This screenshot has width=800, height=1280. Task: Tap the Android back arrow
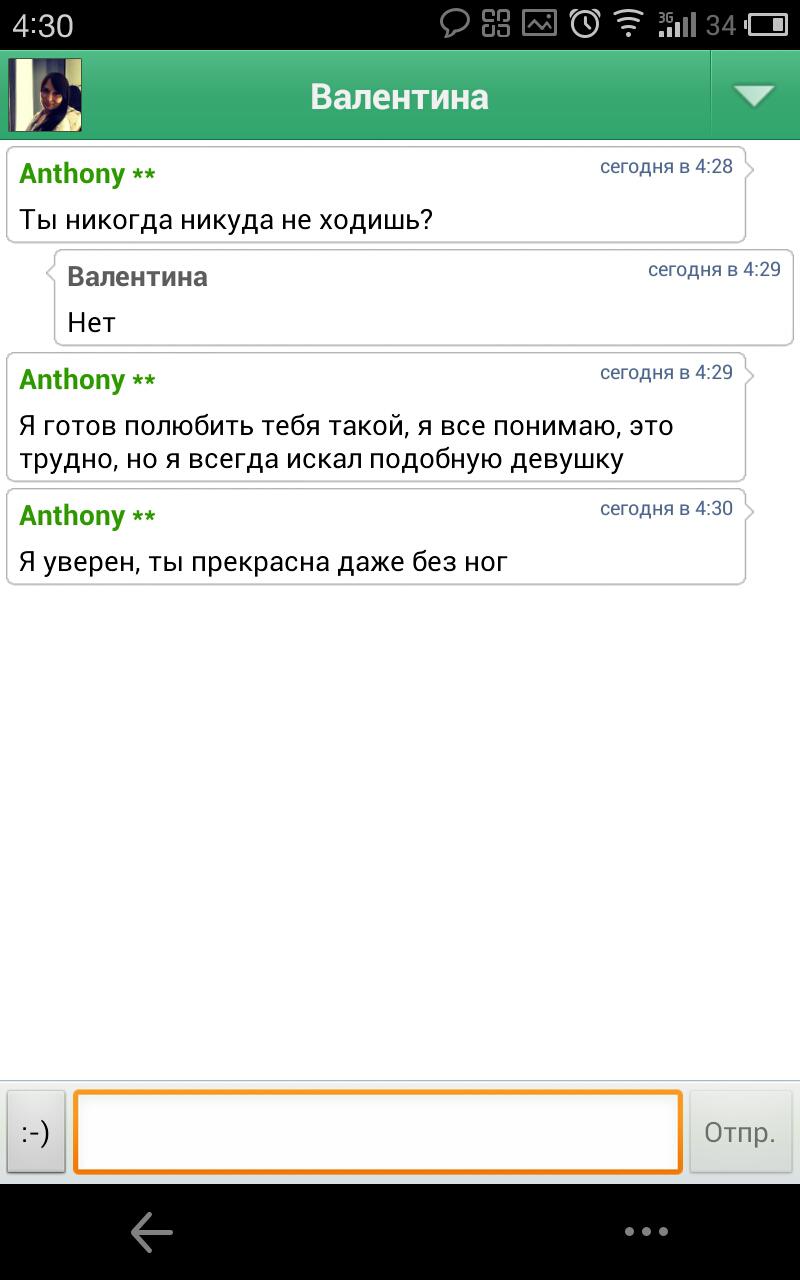tap(152, 1232)
